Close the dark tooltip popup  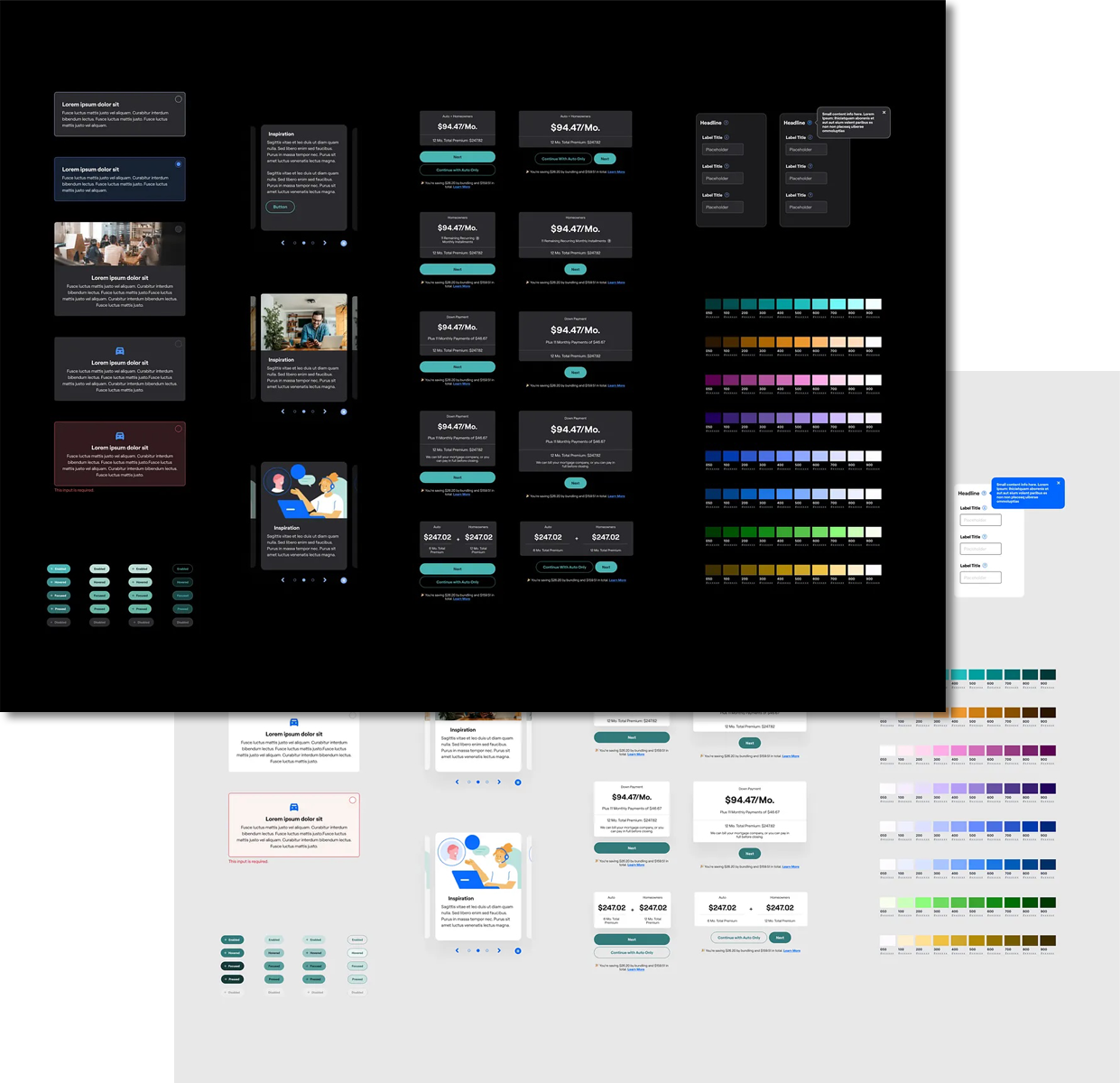tap(884, 113)
